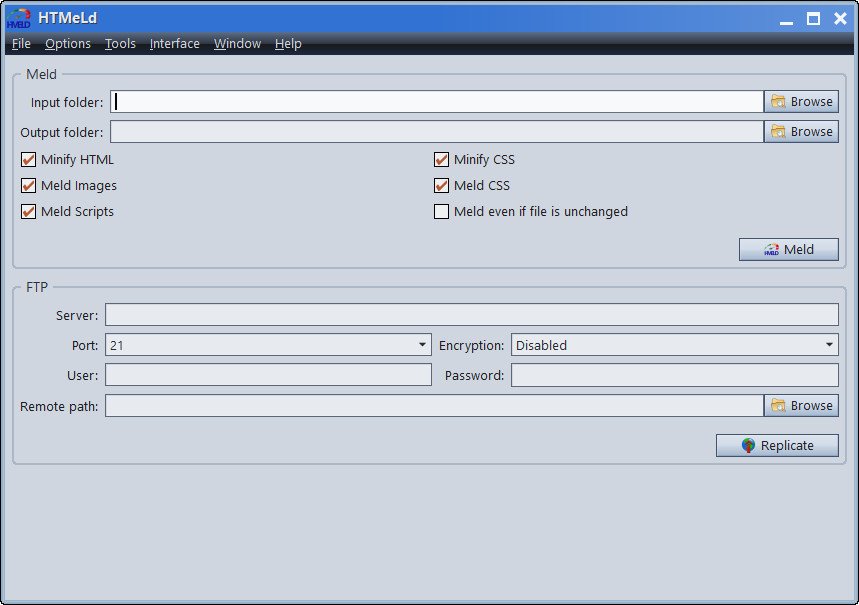This screenshot has height=605, width=859.
Task: Toggle the Minify CSS checkbox
Action: (442, 159)
